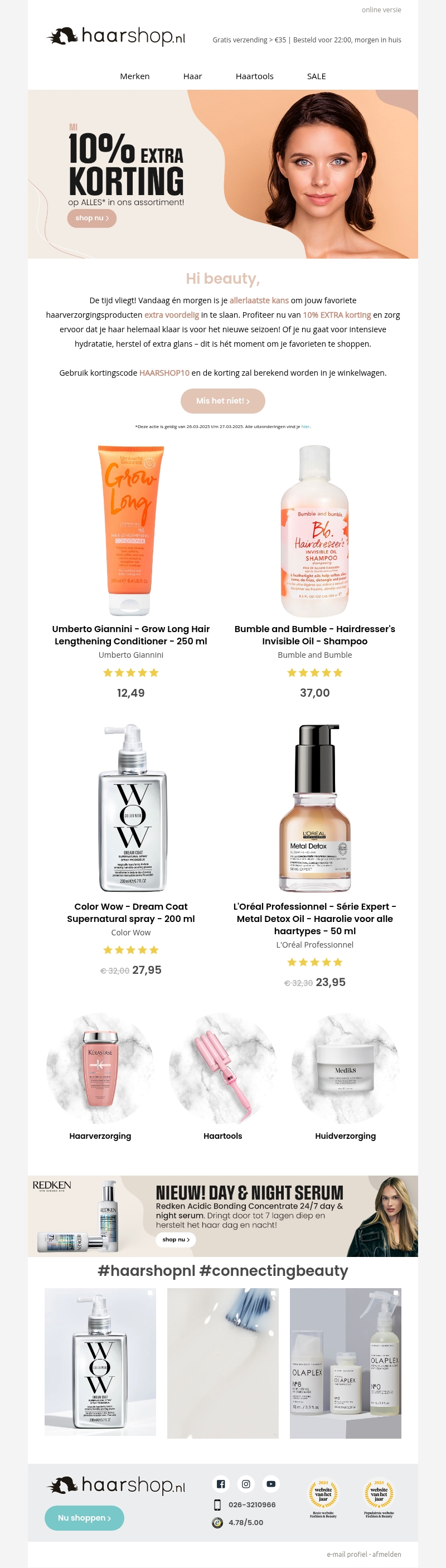Click the Beste website award badge

(x=323, y=1499)
